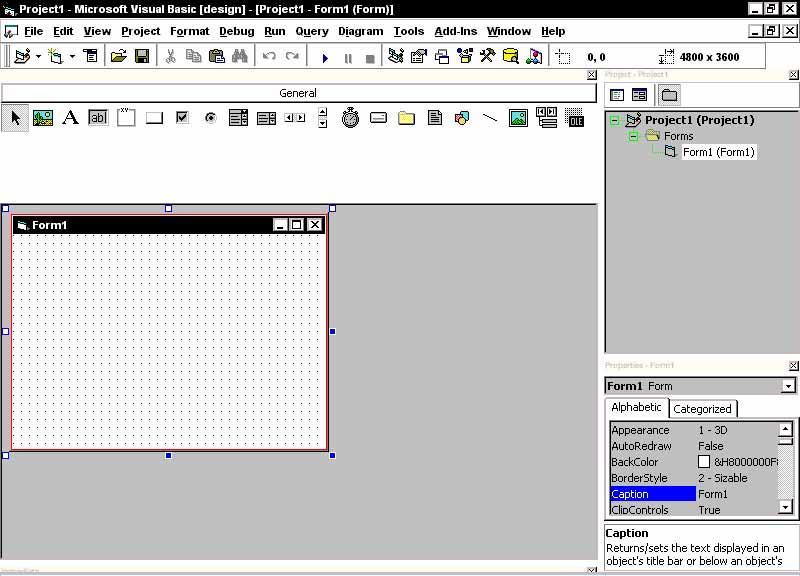Open the Form1 object dropdown in Properties
Screen dimensions: 800x576
[x=788, y=386]
